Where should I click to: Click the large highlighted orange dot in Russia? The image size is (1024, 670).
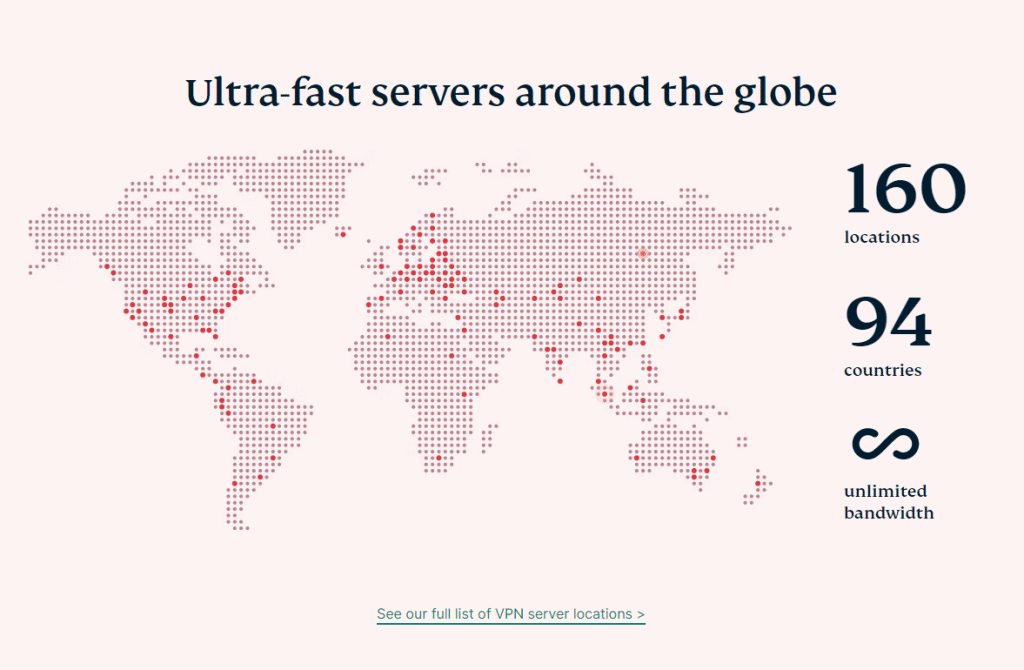click(x=643, y=254)
